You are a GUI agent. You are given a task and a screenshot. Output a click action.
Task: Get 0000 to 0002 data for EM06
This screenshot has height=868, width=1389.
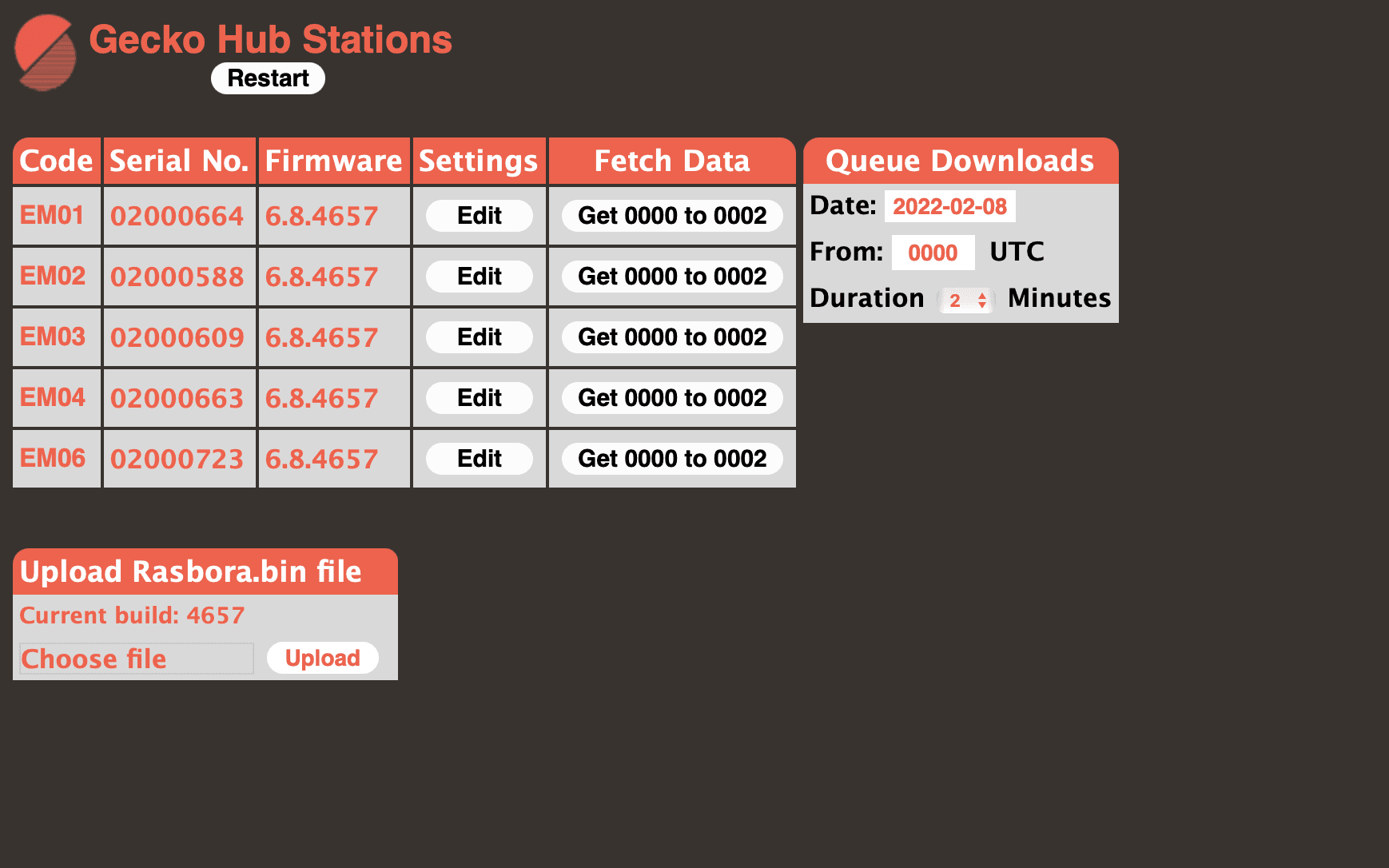point(672,459)
